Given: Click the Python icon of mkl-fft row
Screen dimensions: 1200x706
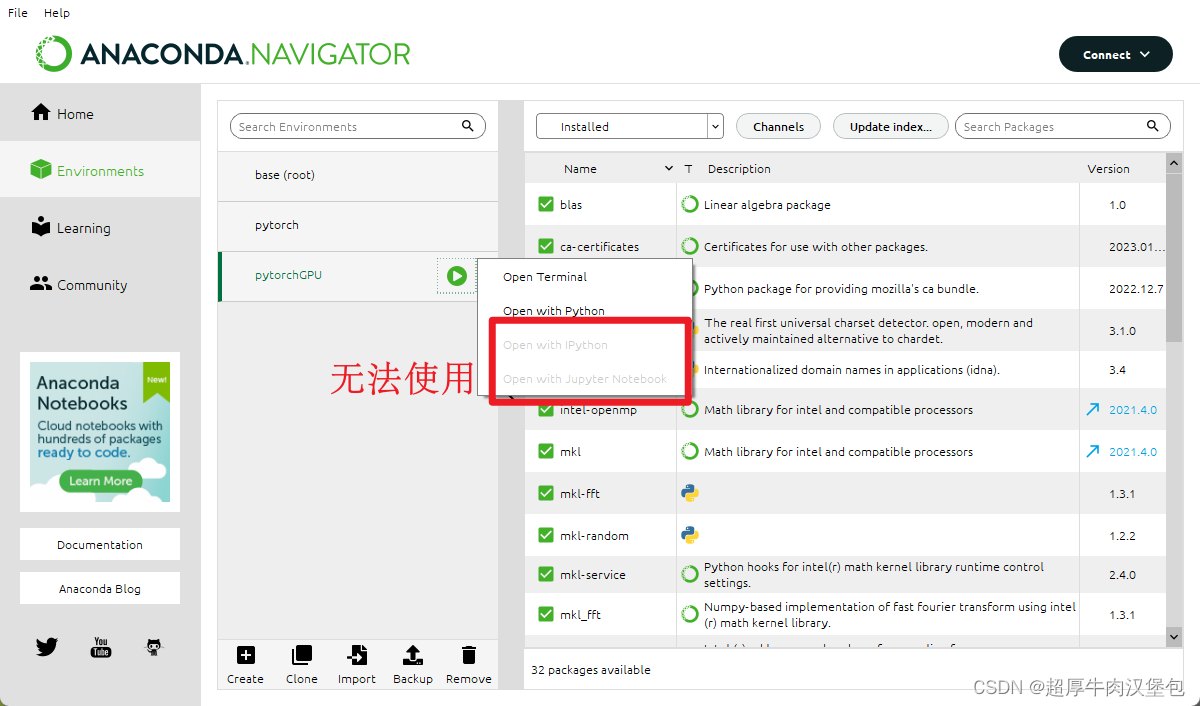Looking at the screenshot, I should (x=690, y=493).
